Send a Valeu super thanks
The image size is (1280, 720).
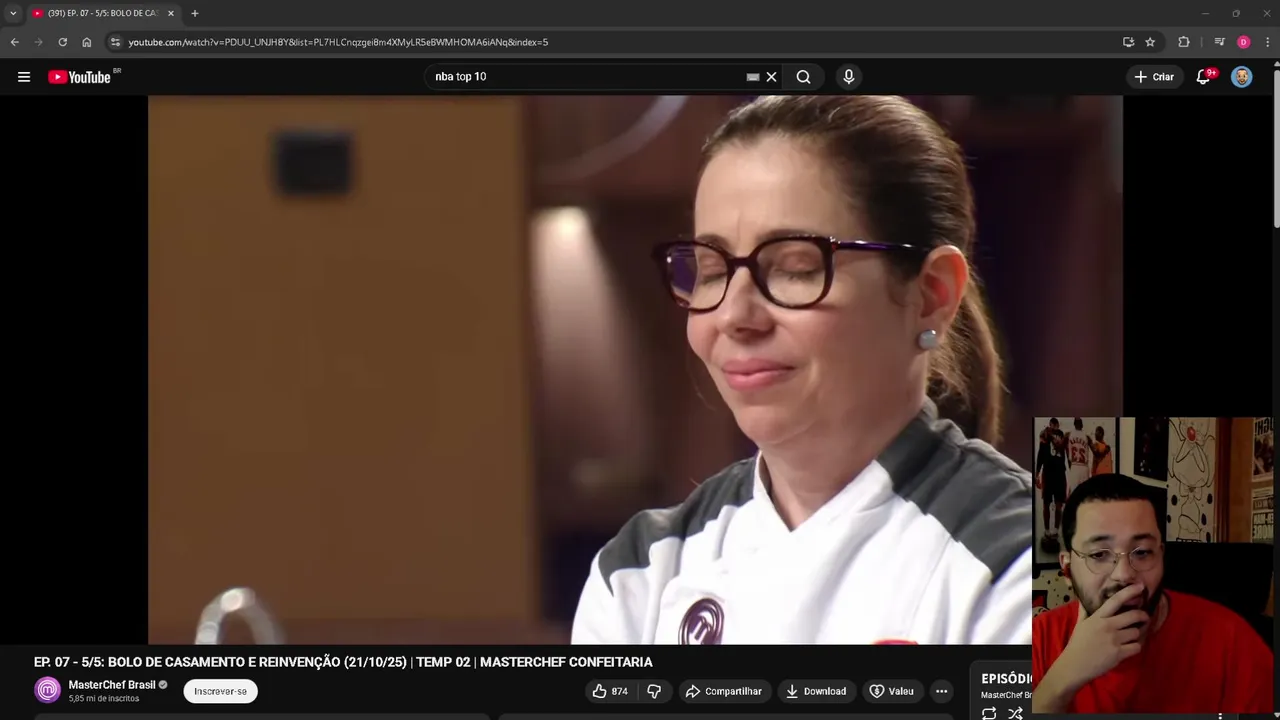[891, 691]
